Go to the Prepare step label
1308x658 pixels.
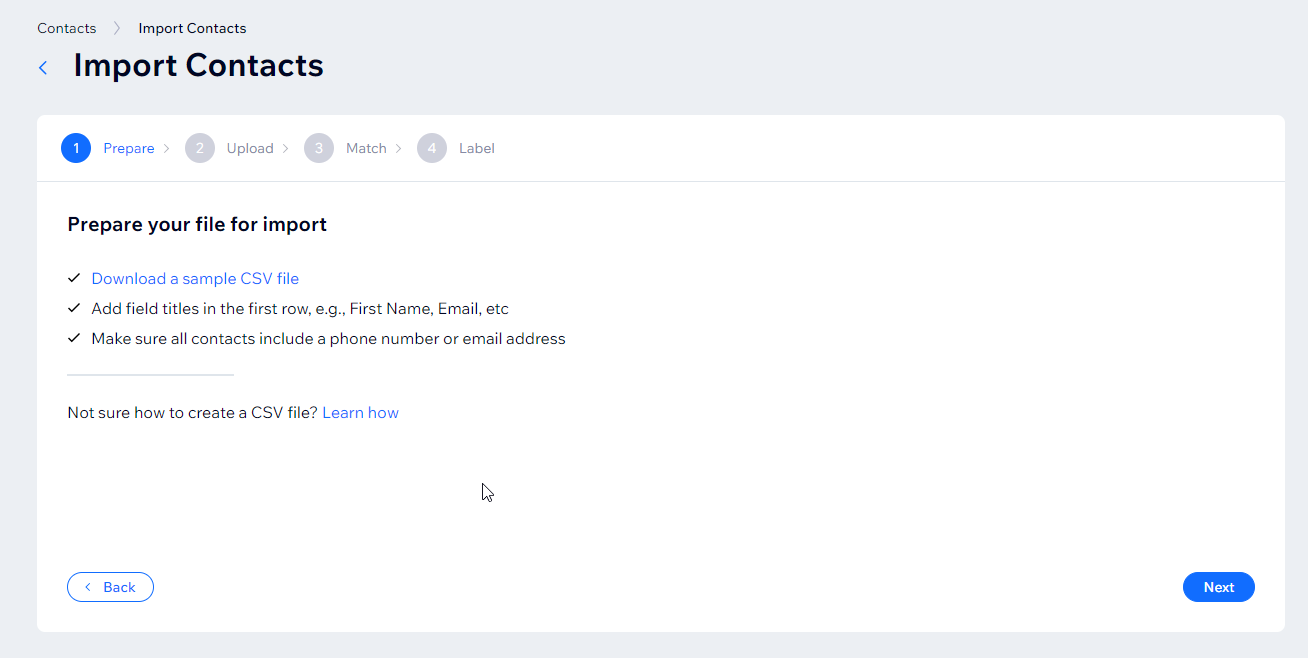pyautogui.click(x=129, y=148)
